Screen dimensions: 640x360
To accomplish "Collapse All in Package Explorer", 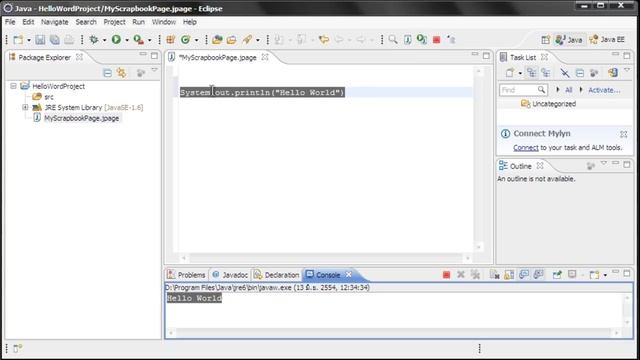I will [107, 73].
